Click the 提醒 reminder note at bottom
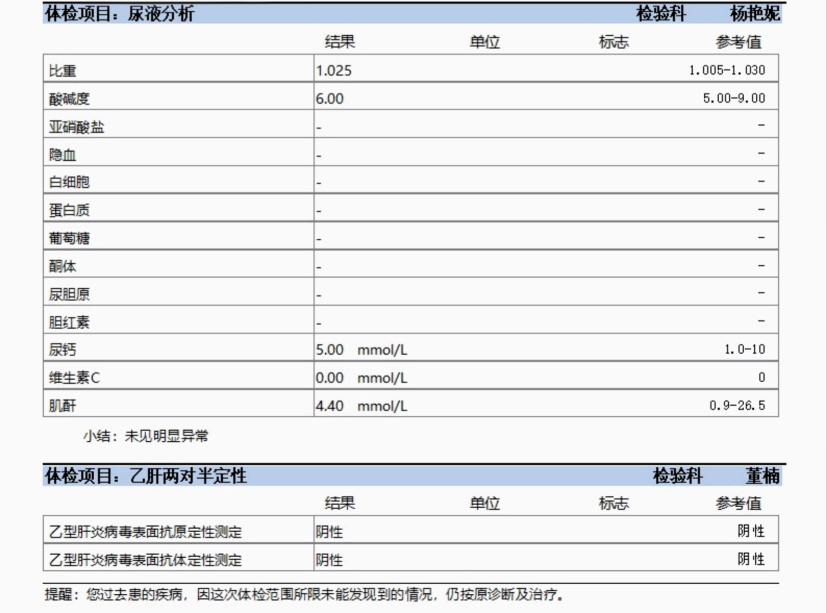Image resolution: width=827 pixels, height=613 pixels. pos(304,595)
